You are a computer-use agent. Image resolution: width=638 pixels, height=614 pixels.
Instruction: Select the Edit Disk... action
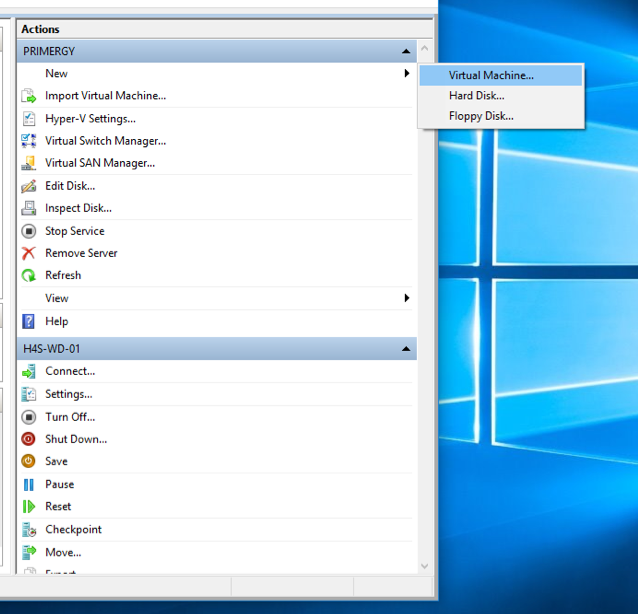[70, 186]
